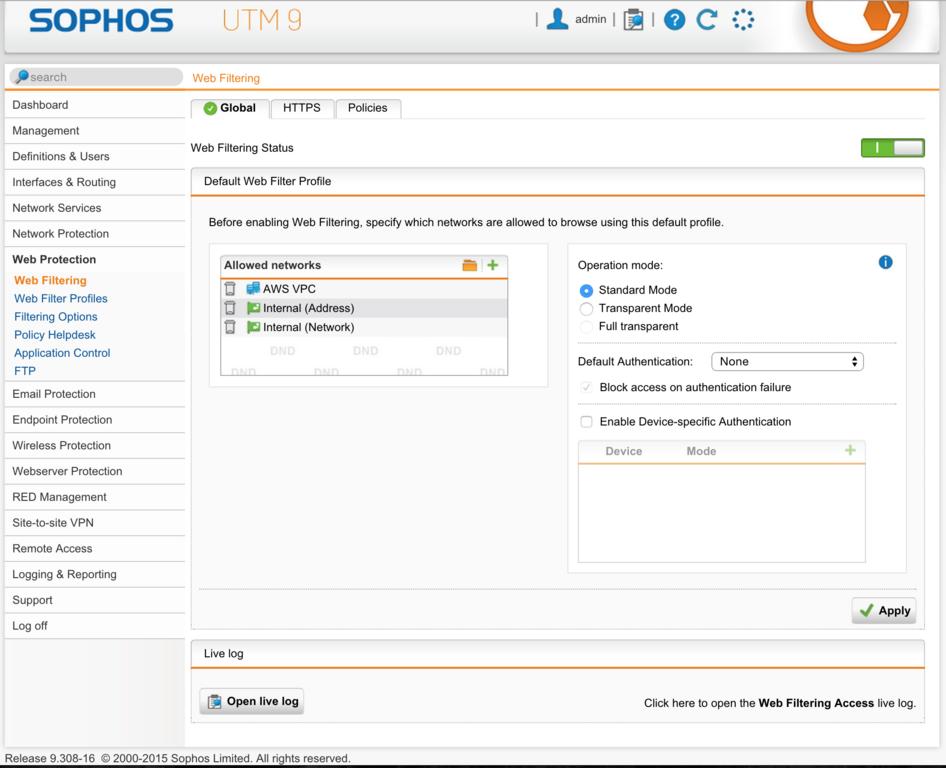This screenshot has width=946, height=768.
Task: Click the Device column header
Action: click(624, 451)
